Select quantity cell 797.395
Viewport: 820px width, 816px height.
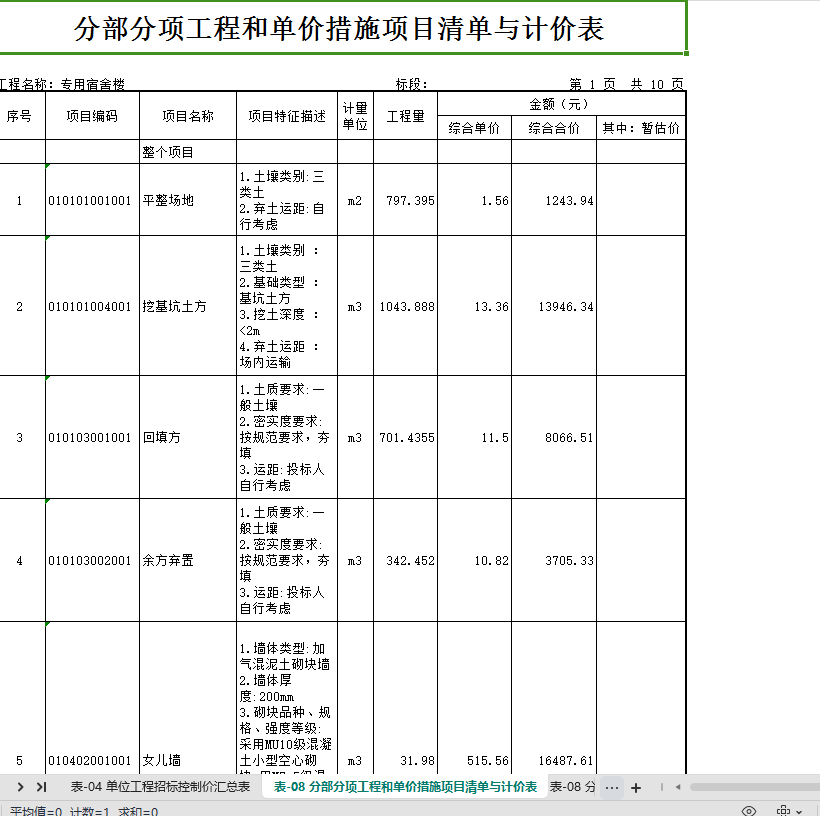(405, 200)
